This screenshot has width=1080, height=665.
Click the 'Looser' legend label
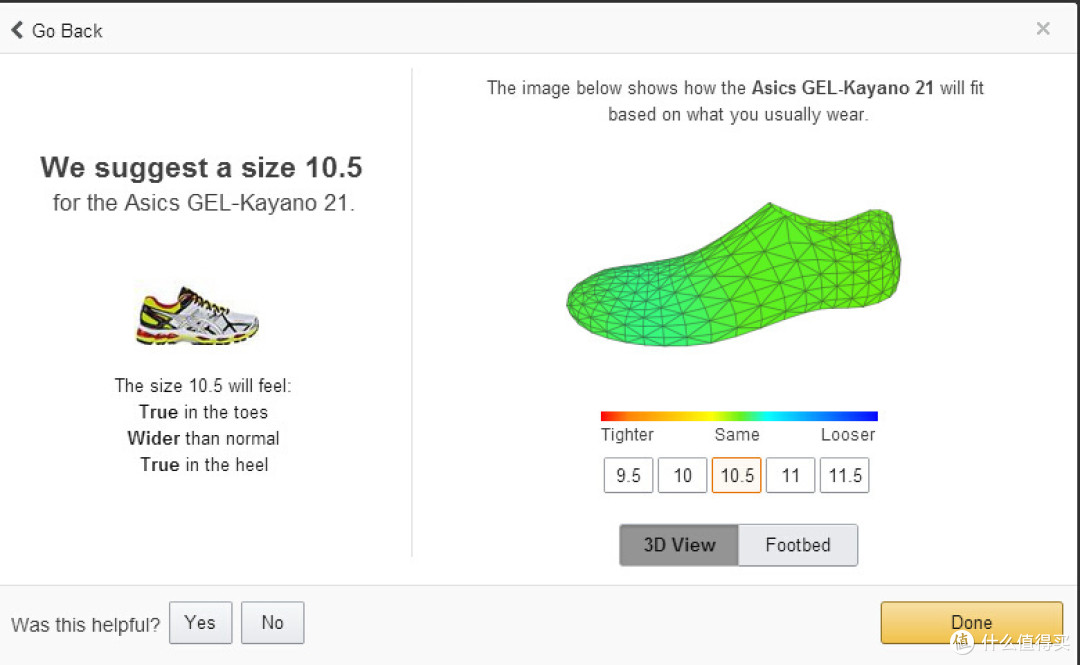click(848, 435)
